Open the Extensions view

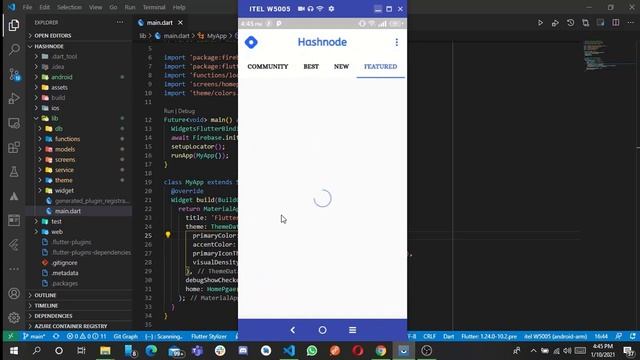pyautogui.click(x=14, y=147)
